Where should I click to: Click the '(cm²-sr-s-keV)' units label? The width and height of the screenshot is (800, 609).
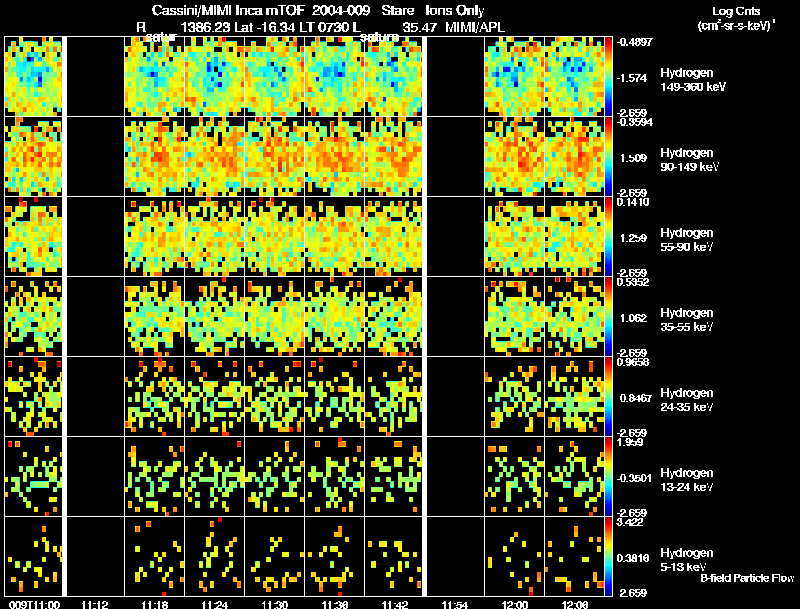[736, 25]
